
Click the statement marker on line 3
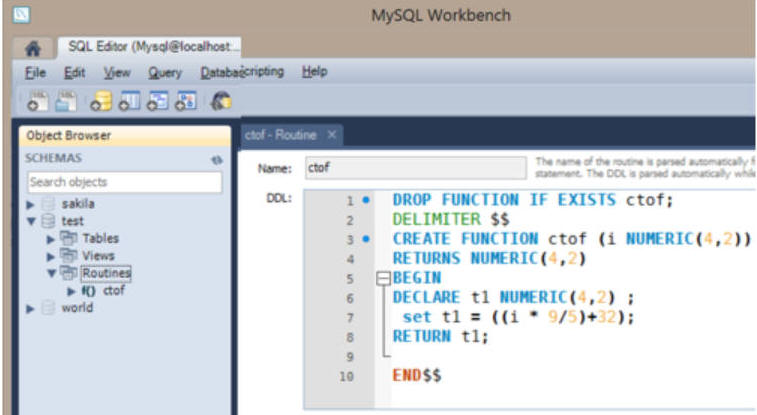tap(366, 238)
